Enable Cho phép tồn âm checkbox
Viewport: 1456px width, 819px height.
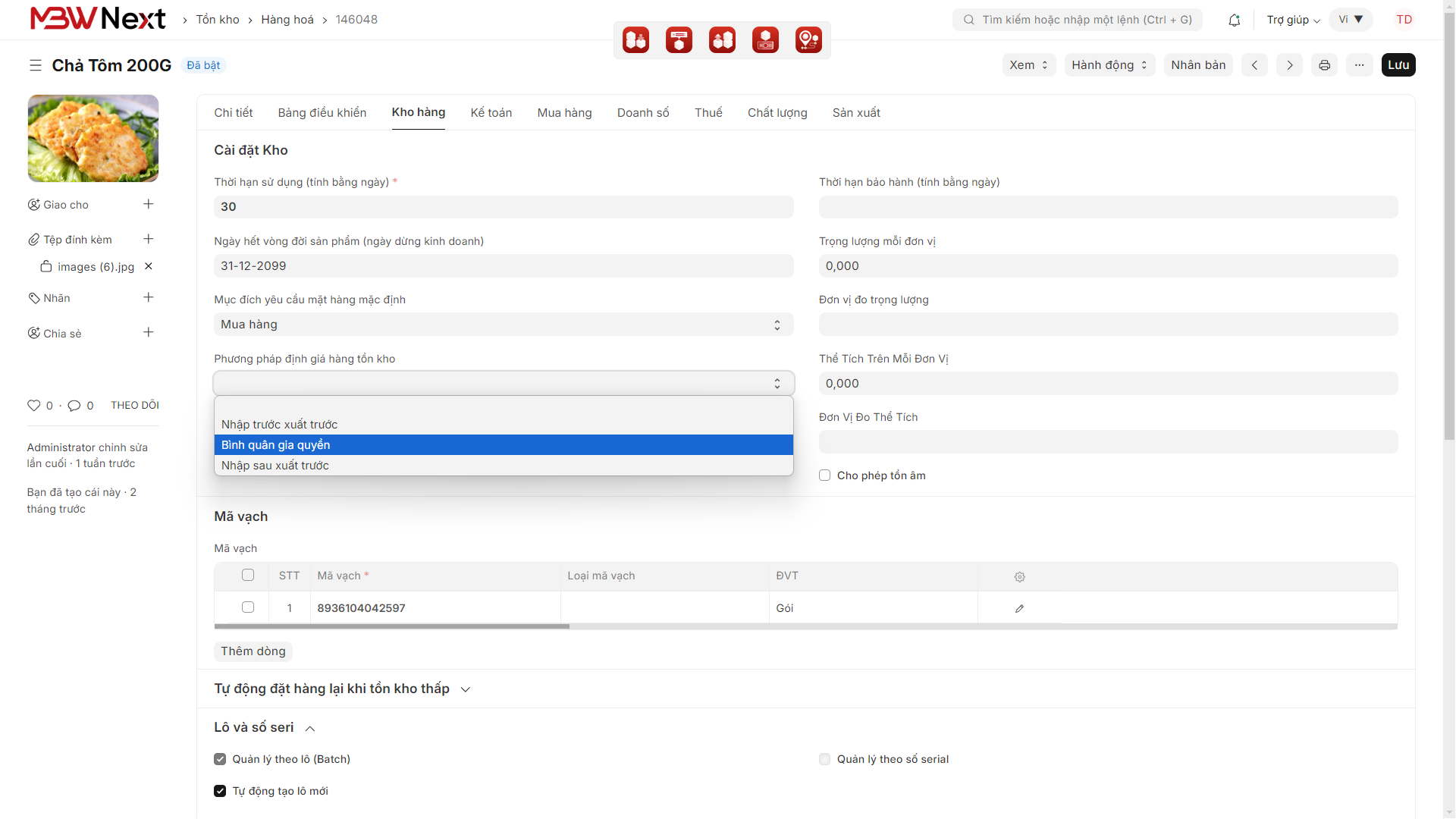tap(824, 475)
